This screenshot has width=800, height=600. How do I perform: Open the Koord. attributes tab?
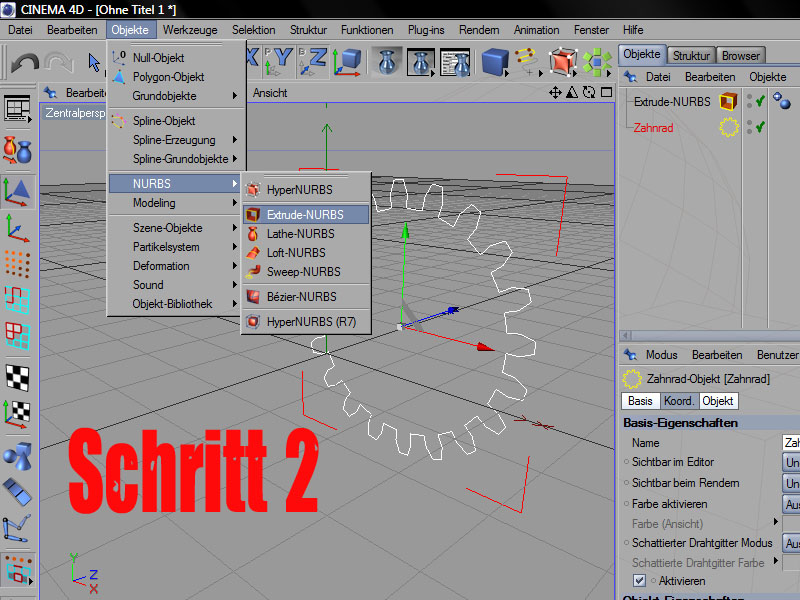679,401
